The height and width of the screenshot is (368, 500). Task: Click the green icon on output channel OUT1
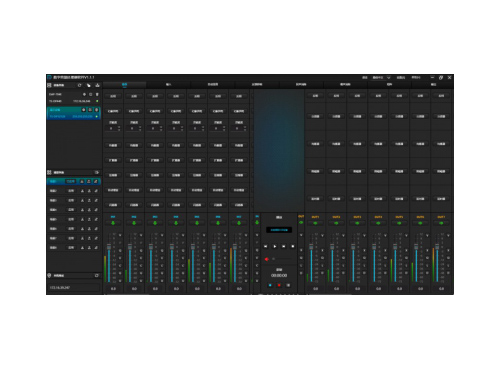pyautogui.click(x=315, y=223)
